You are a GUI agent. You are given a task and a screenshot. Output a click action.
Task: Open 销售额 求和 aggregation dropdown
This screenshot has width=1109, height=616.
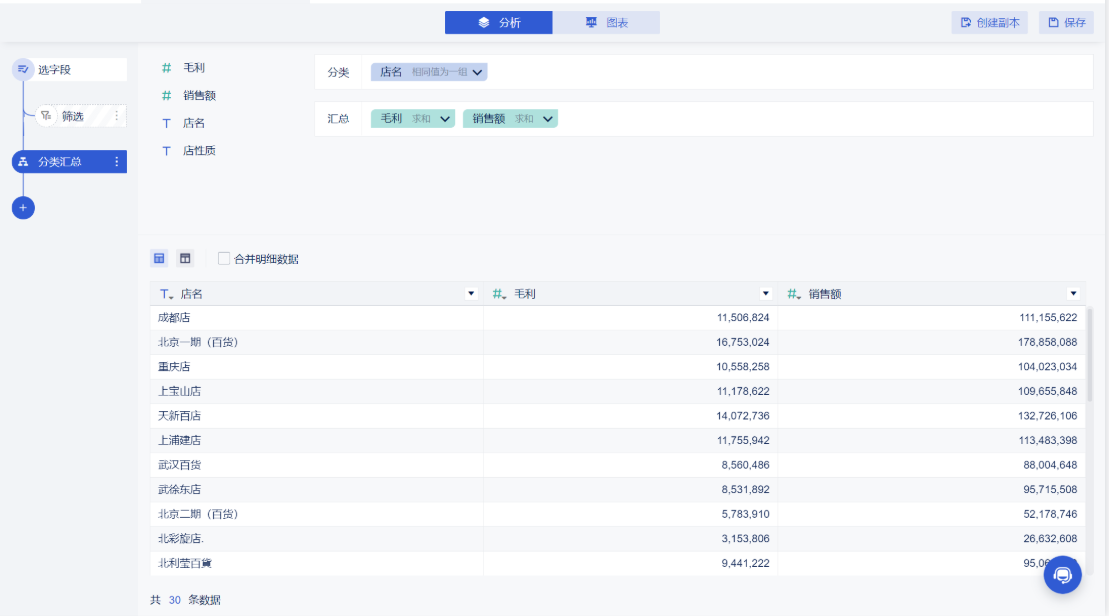tap(547, 119)
